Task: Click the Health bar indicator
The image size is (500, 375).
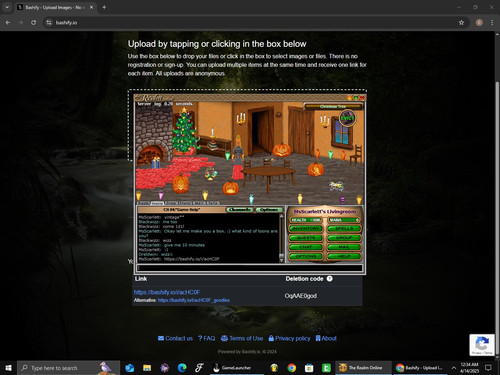Action: pos(306,220)
